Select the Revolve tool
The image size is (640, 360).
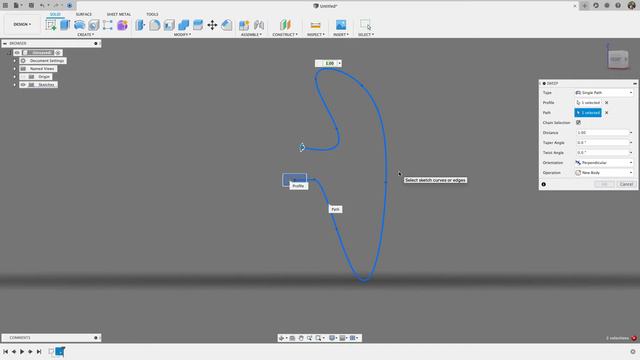pos(79,25)
